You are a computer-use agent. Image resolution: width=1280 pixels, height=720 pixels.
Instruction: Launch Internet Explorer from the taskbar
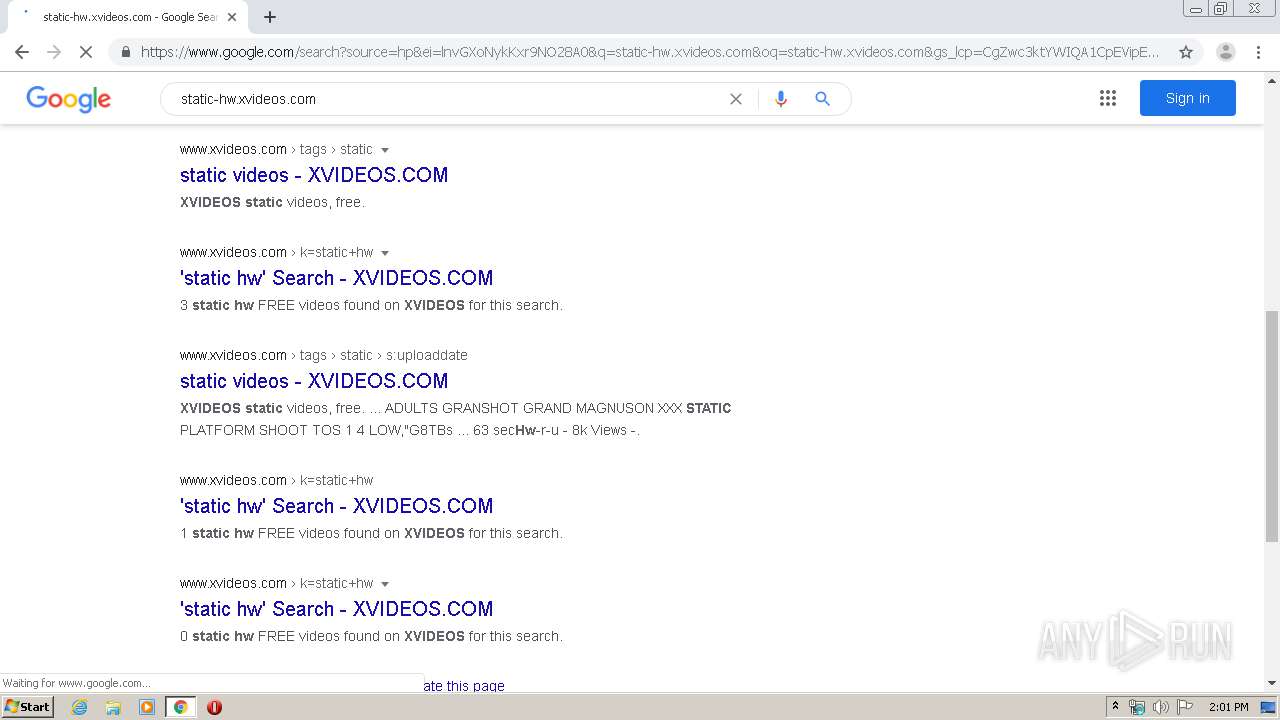click(x=80, y=707)
